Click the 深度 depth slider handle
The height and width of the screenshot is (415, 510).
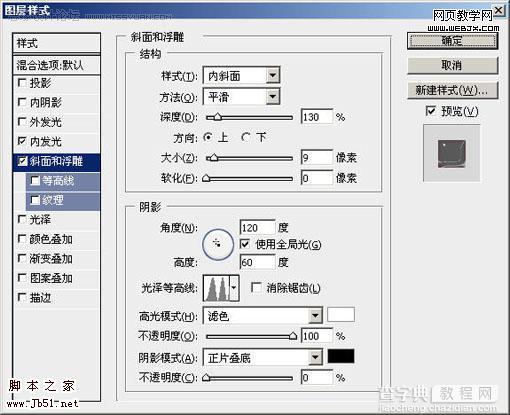coord(217,117)
